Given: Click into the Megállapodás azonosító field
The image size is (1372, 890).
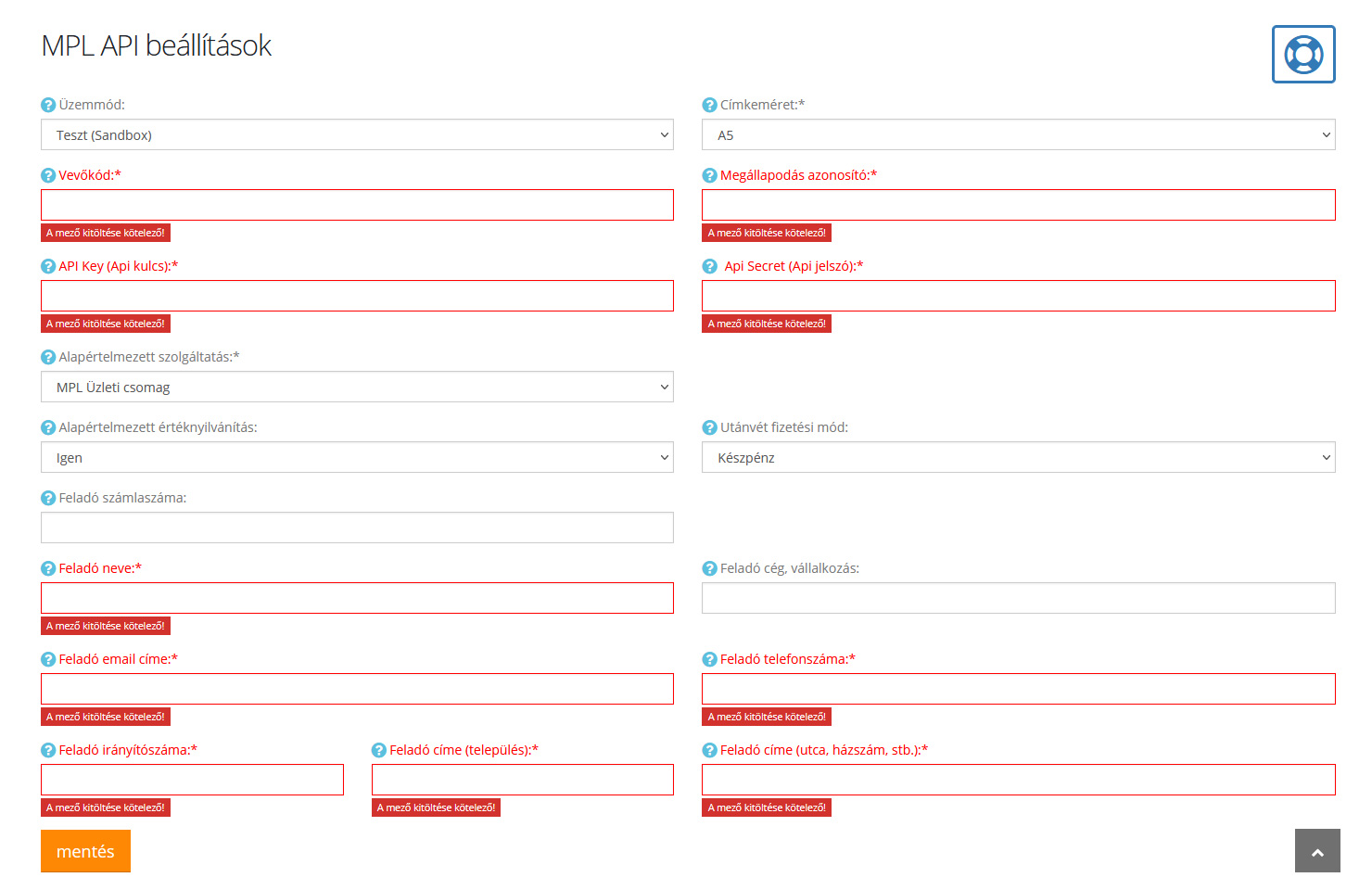Looking at the screenshot, I should pos(1018,205).
